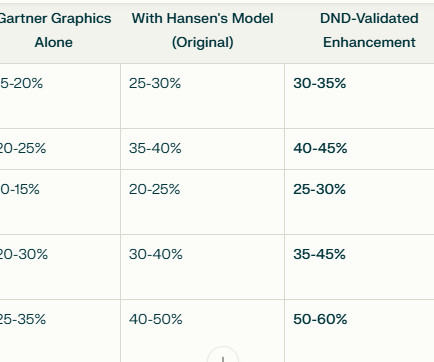
Task: Select the With Hansen's Model (Original) header
Action: pyautogui.click(x=203, y=30)
